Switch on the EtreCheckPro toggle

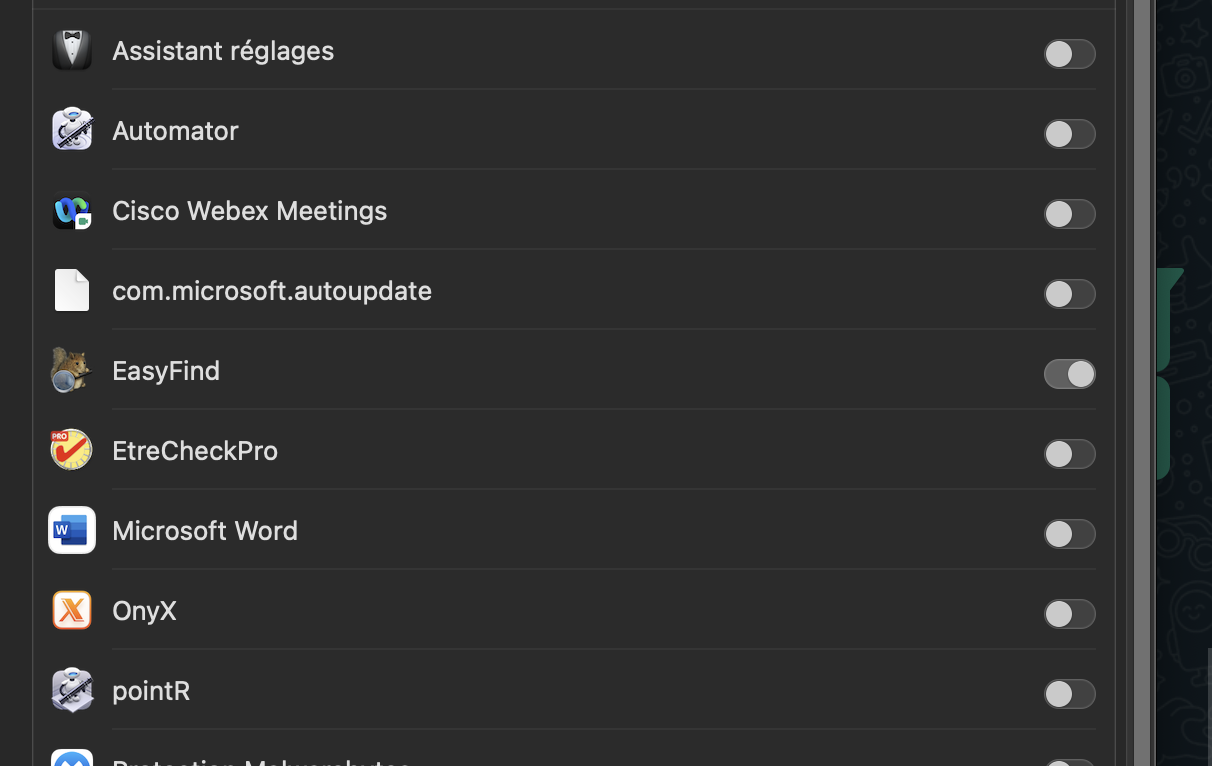click(1069, 454)
